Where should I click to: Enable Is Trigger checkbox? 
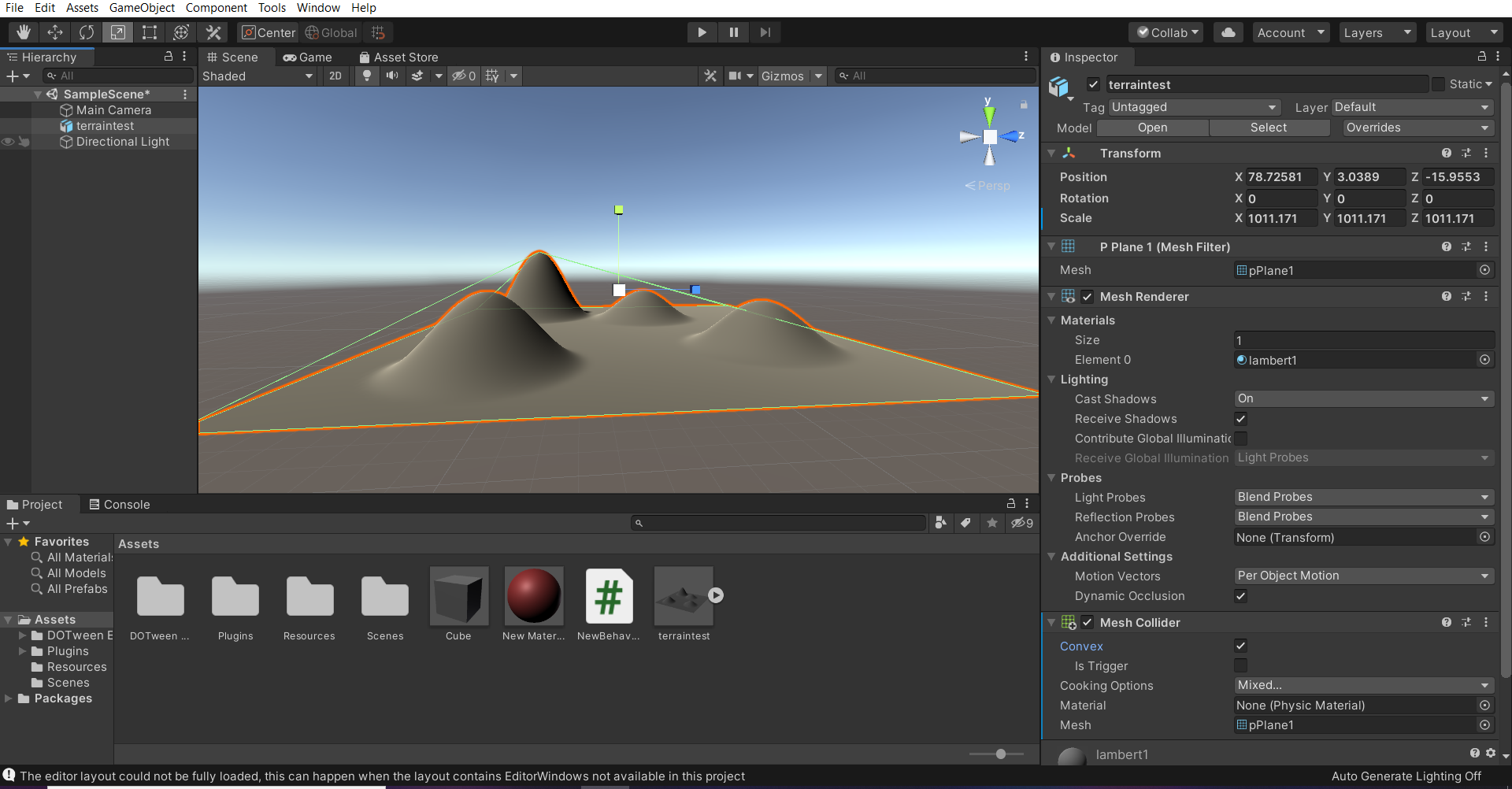click(1240, 665)
